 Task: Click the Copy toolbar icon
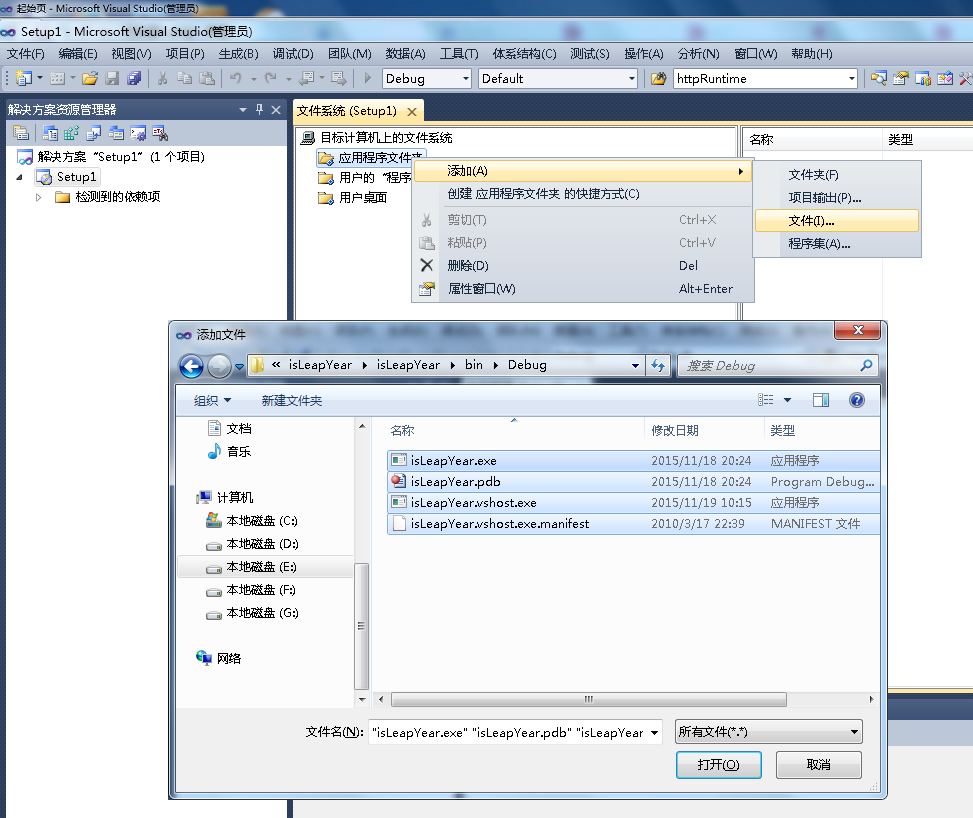pos(184,78)
